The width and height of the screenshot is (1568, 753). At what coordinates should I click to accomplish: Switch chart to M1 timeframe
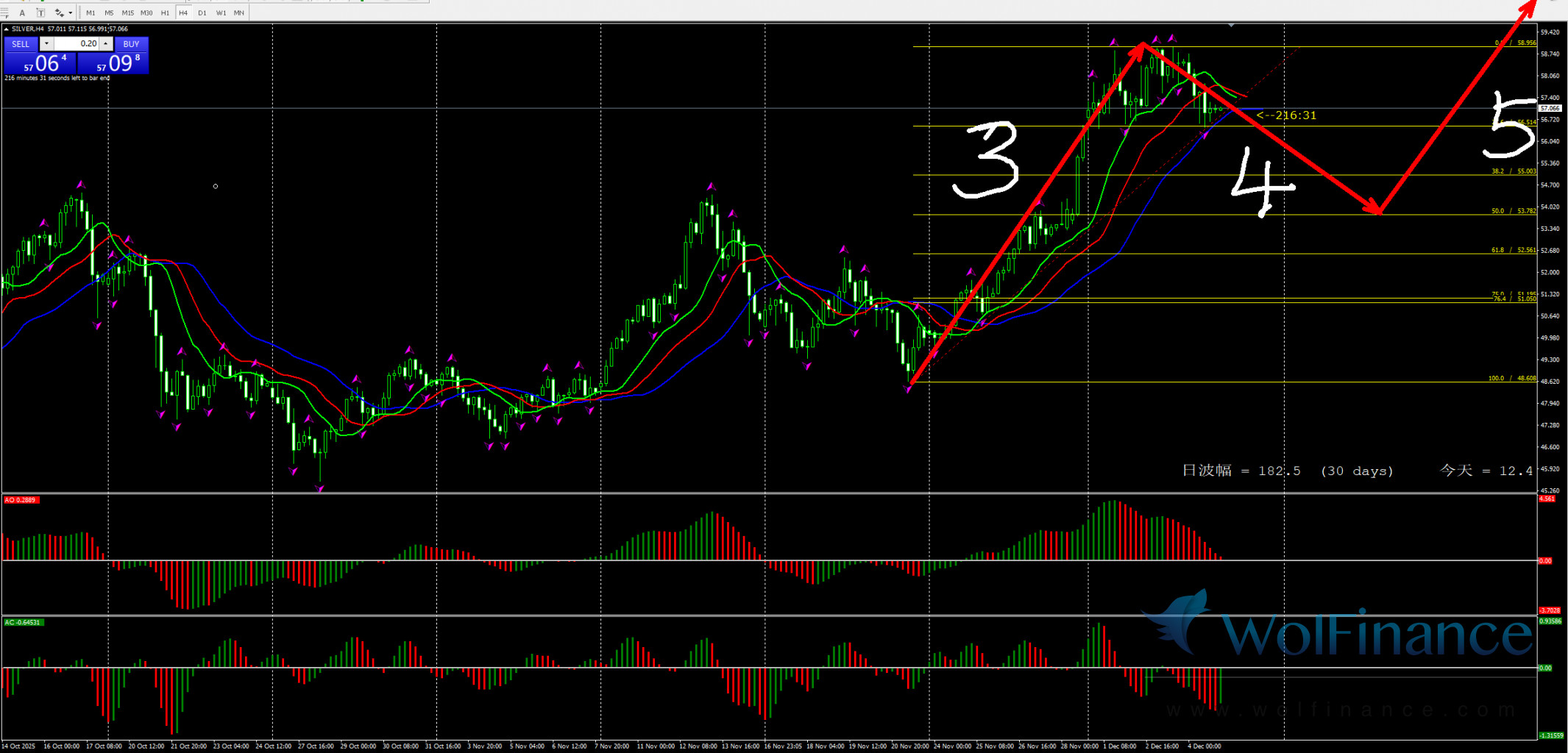click(91, 13)
